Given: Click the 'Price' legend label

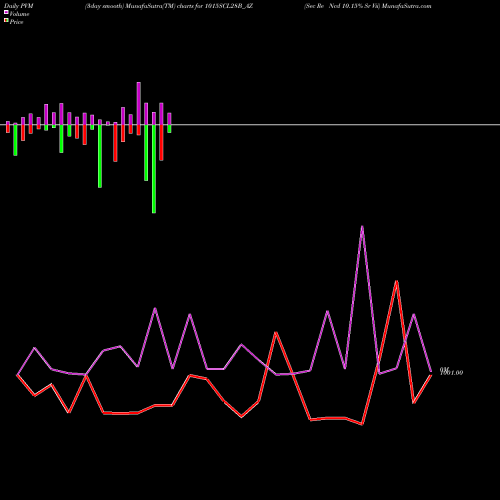Looking at the screenshot, I should click(16, 22).
